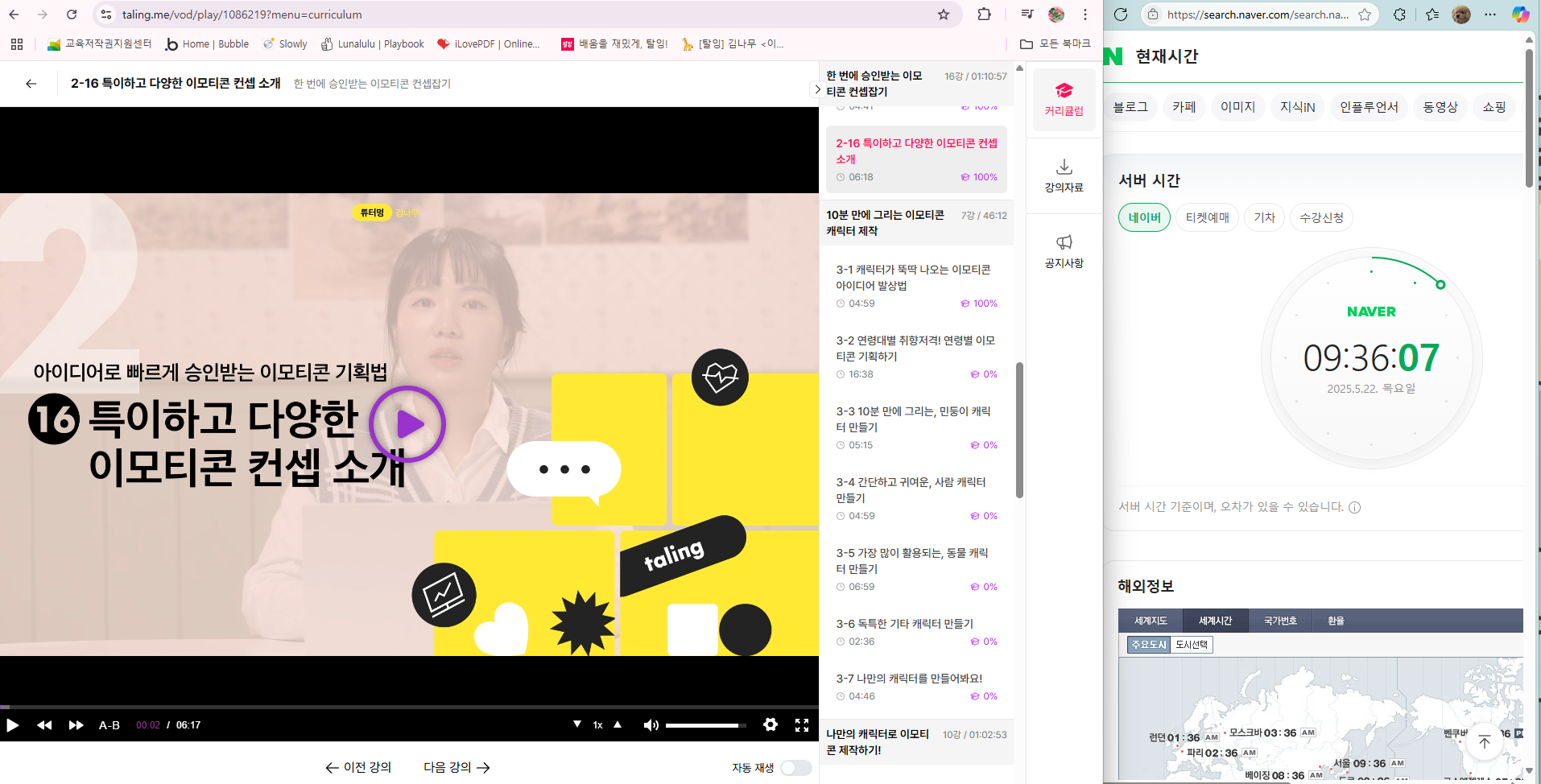Open Chrome's three-dot browser menu
This screenshot has width=1541, height=784.
[1085, 14]
